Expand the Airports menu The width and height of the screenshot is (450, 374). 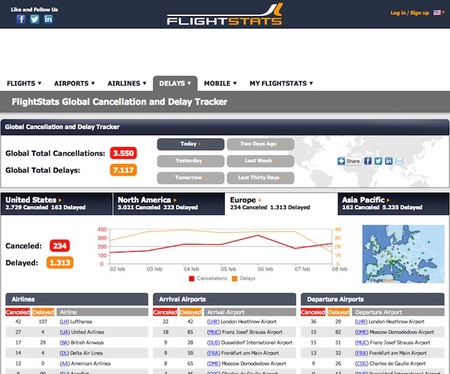click(75, 83)
